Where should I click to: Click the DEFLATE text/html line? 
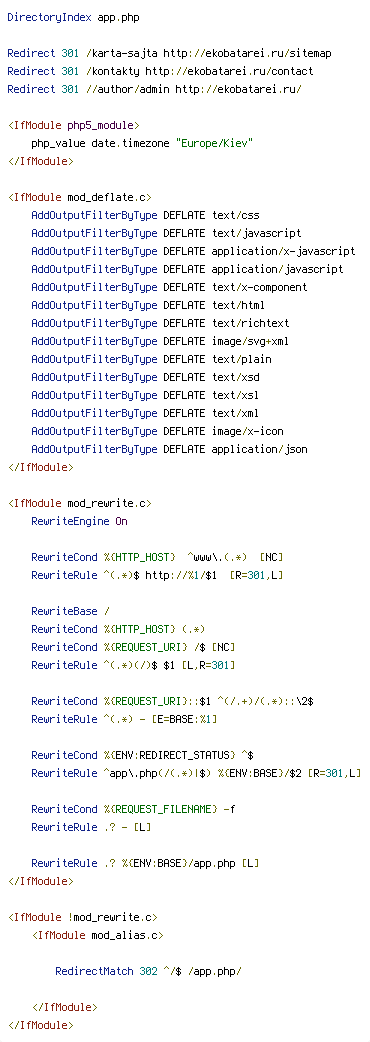click(x=148, y=305)
